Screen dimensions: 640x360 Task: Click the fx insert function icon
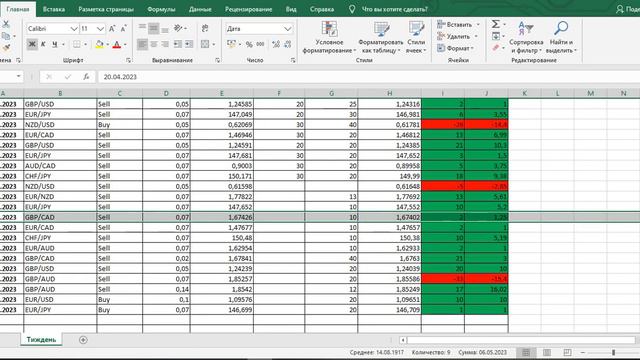pos(86,77)
